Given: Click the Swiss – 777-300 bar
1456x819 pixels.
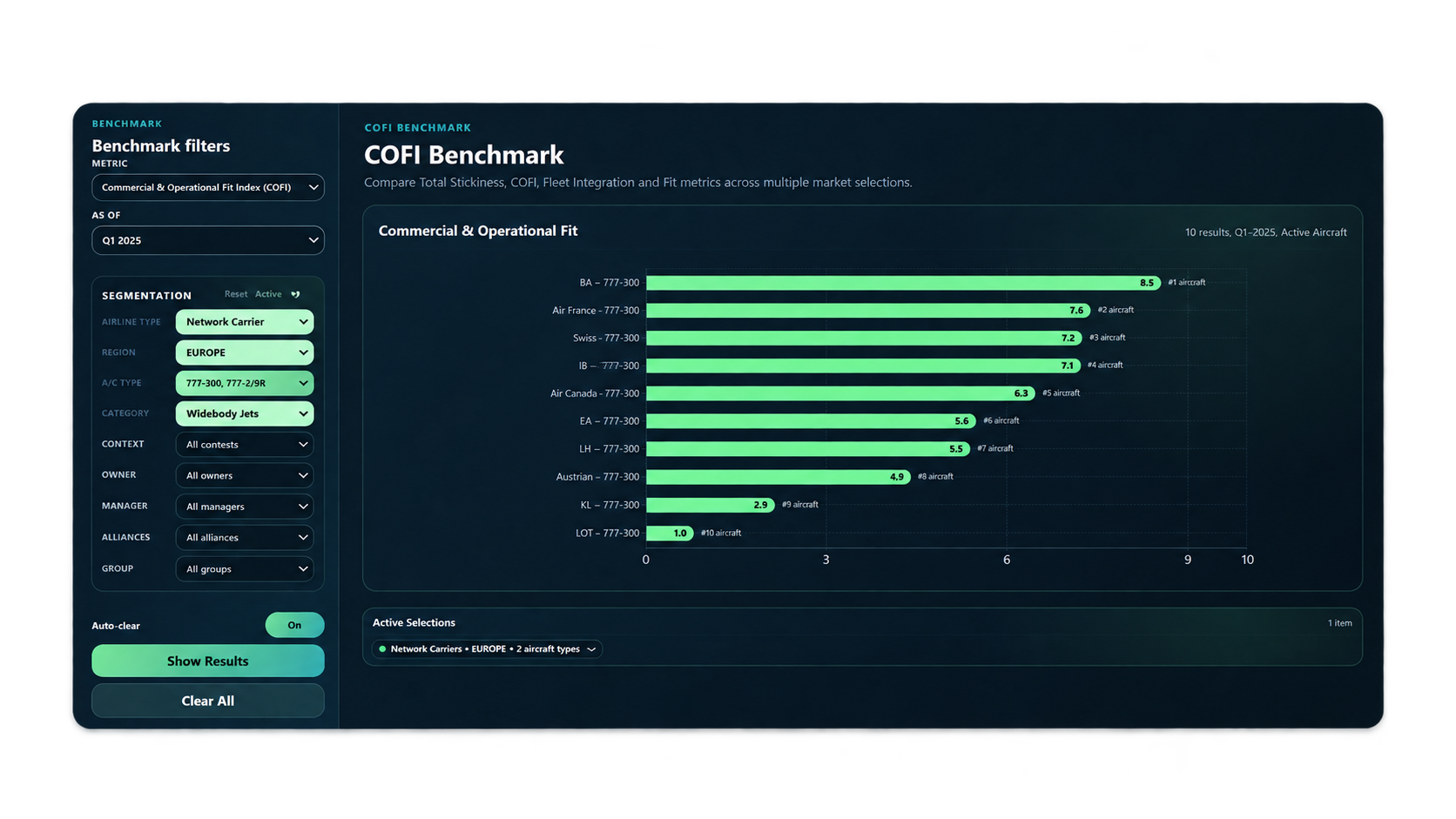Looking at the screenshot, I should [x=864, y=338].
